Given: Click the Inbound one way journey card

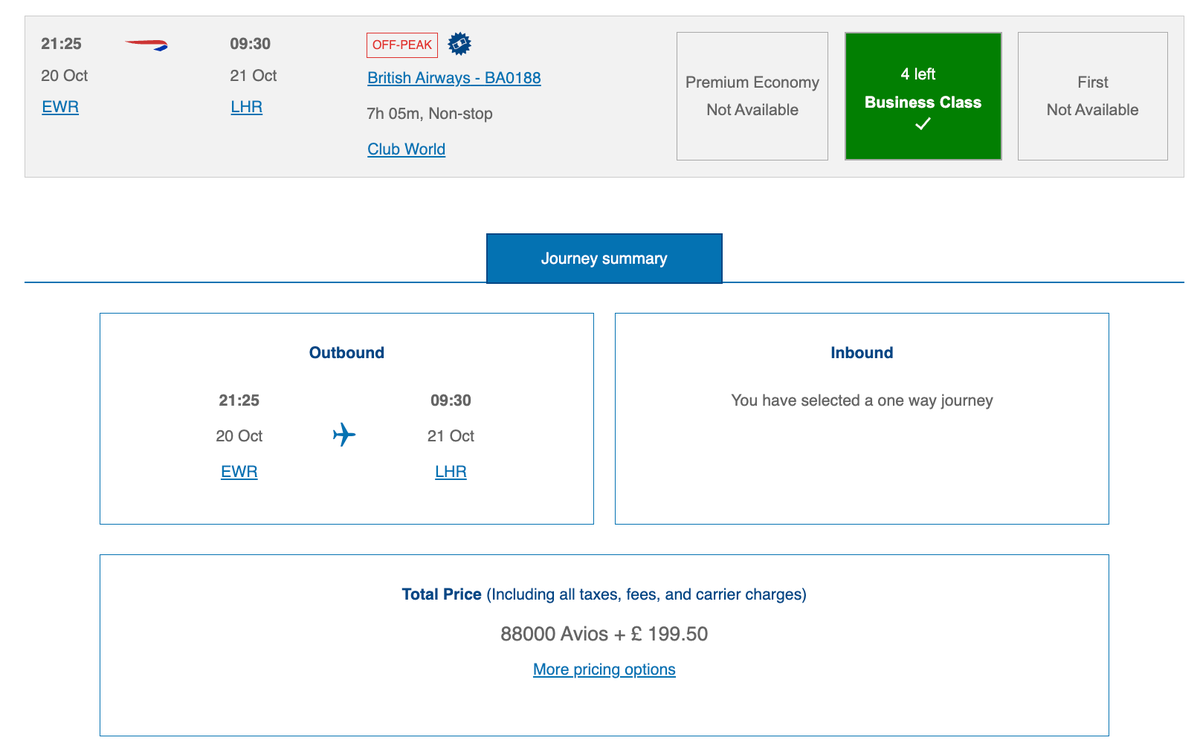Looking at the screenshot, I should point(861,418).
